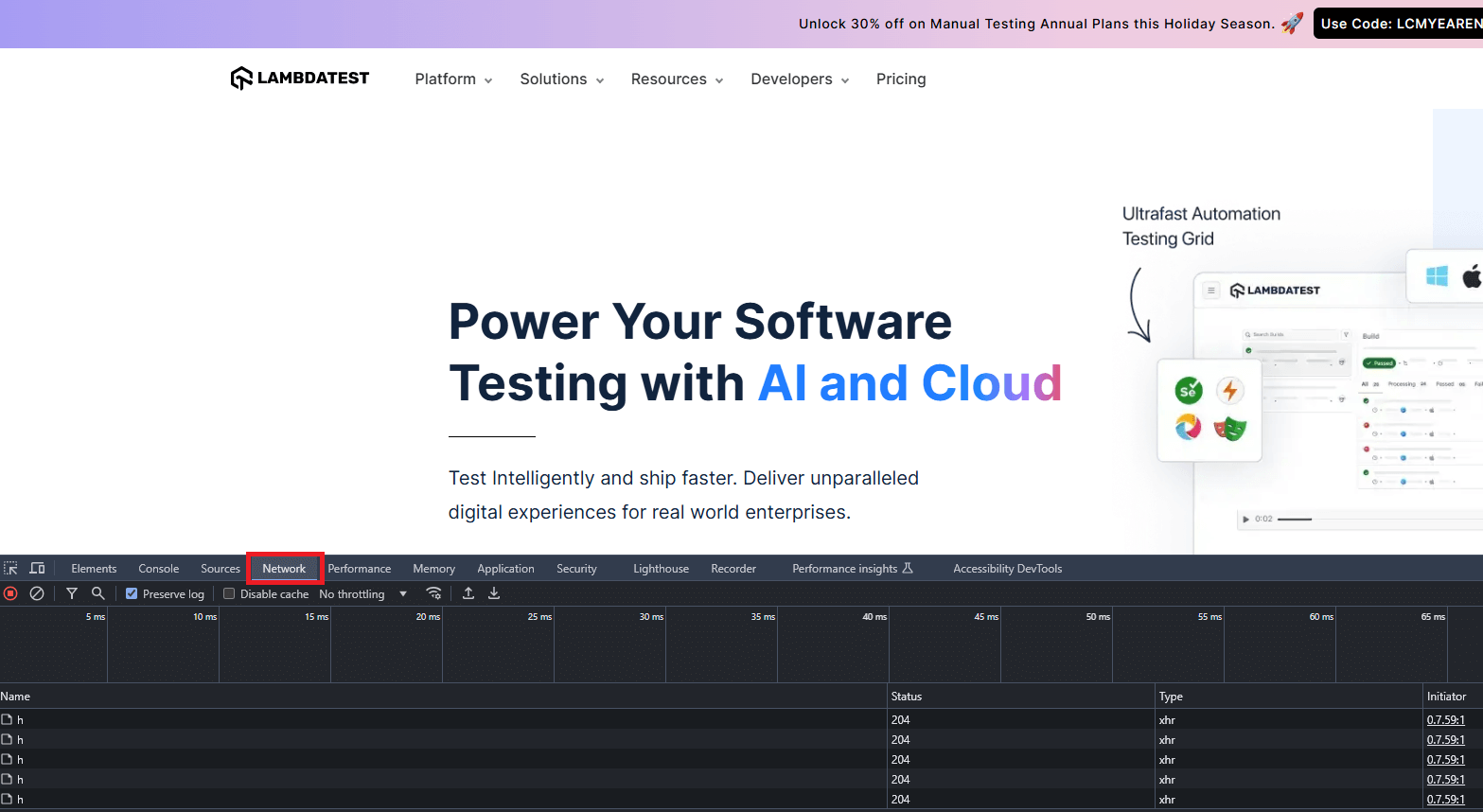Click the Use Code LCMYEAREN button
The width and height of the screenshot is (1483, 812).
[1398, 24]
